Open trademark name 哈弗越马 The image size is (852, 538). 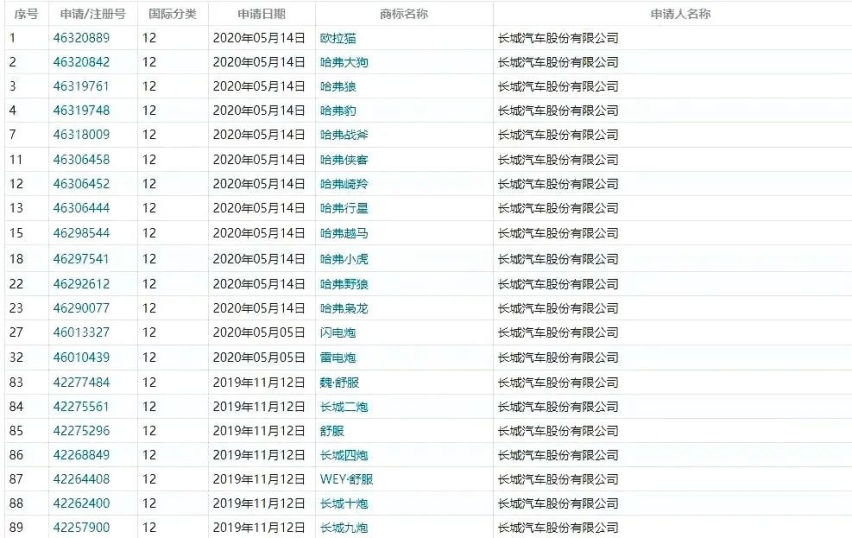tap(344, 233)
